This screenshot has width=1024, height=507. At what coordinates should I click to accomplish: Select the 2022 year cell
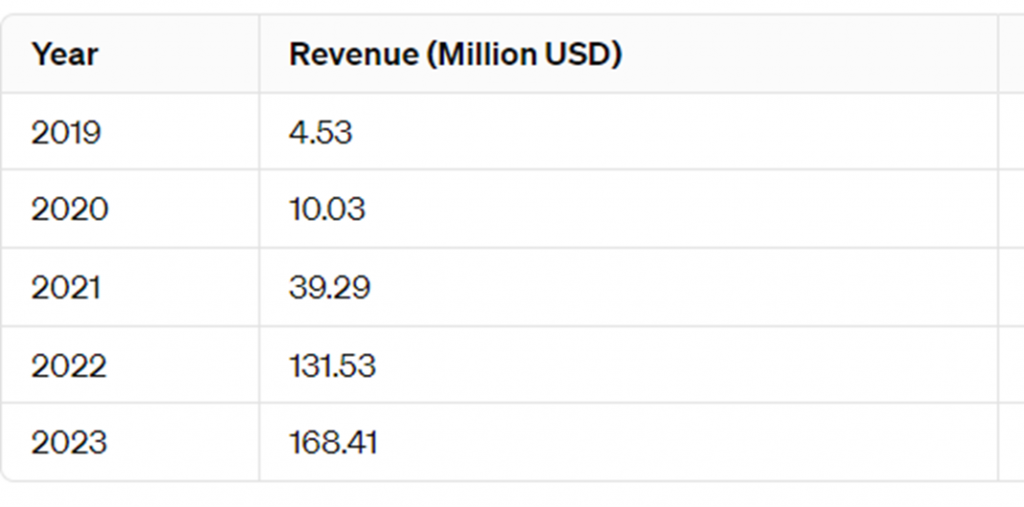click(x=69, y=365)
